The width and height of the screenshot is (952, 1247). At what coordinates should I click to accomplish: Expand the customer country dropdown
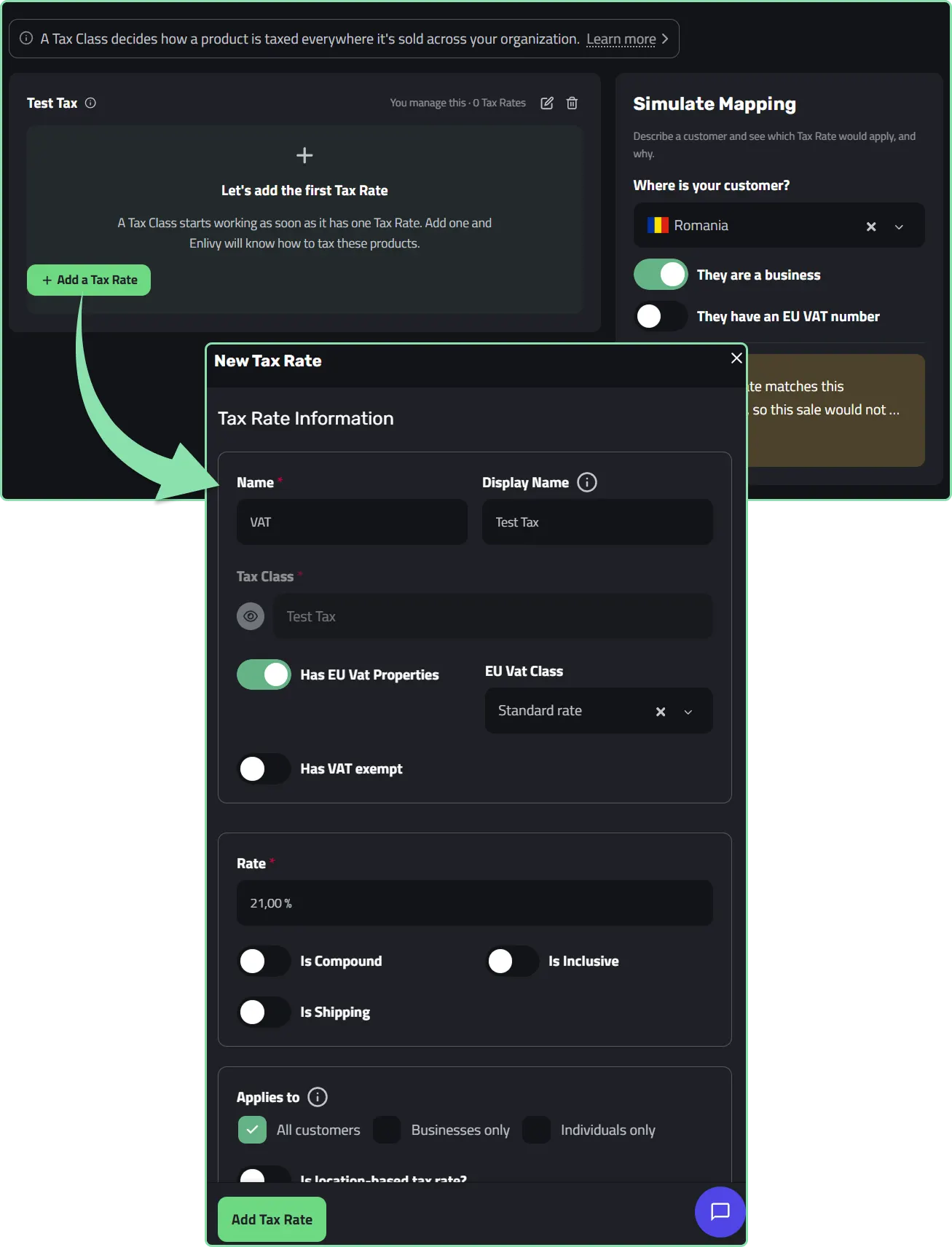point(899,227)
